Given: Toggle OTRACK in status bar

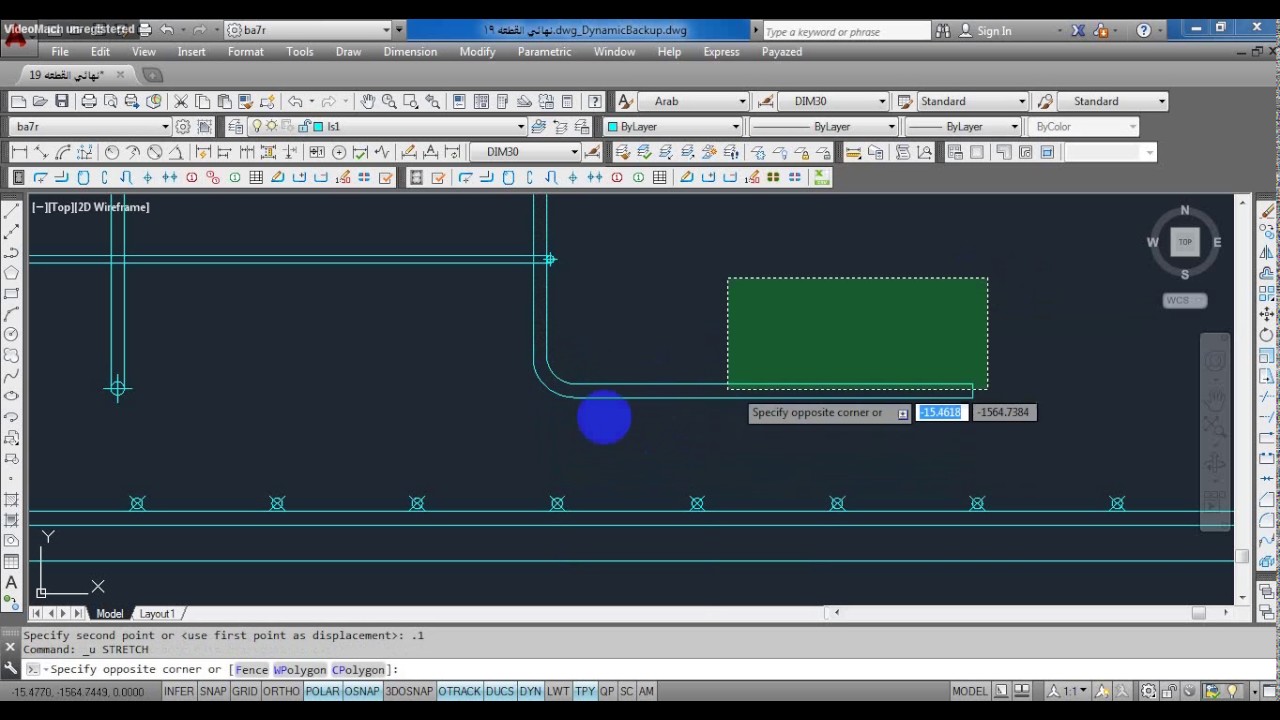Looking at the screenshot, I should (459, 691).
